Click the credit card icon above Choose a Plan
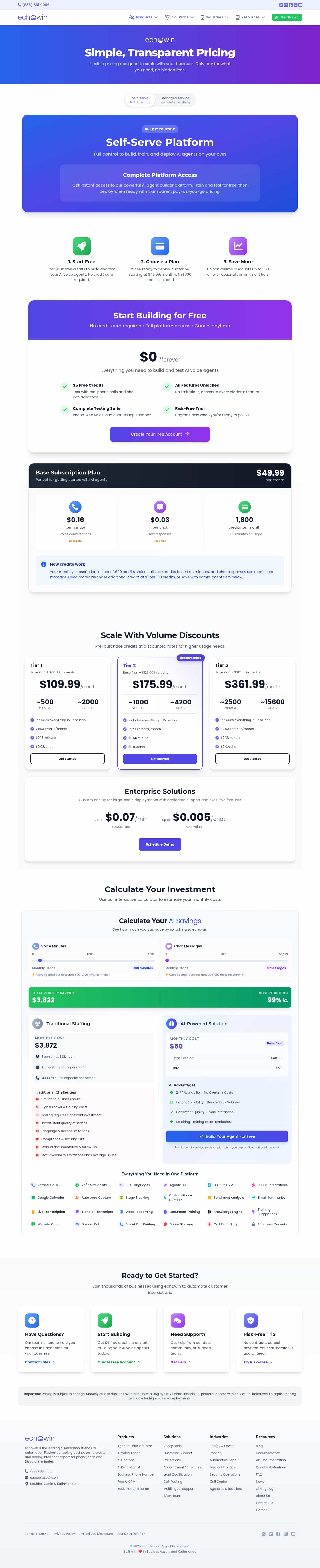The image size is (320, 1568). point(160,246)
